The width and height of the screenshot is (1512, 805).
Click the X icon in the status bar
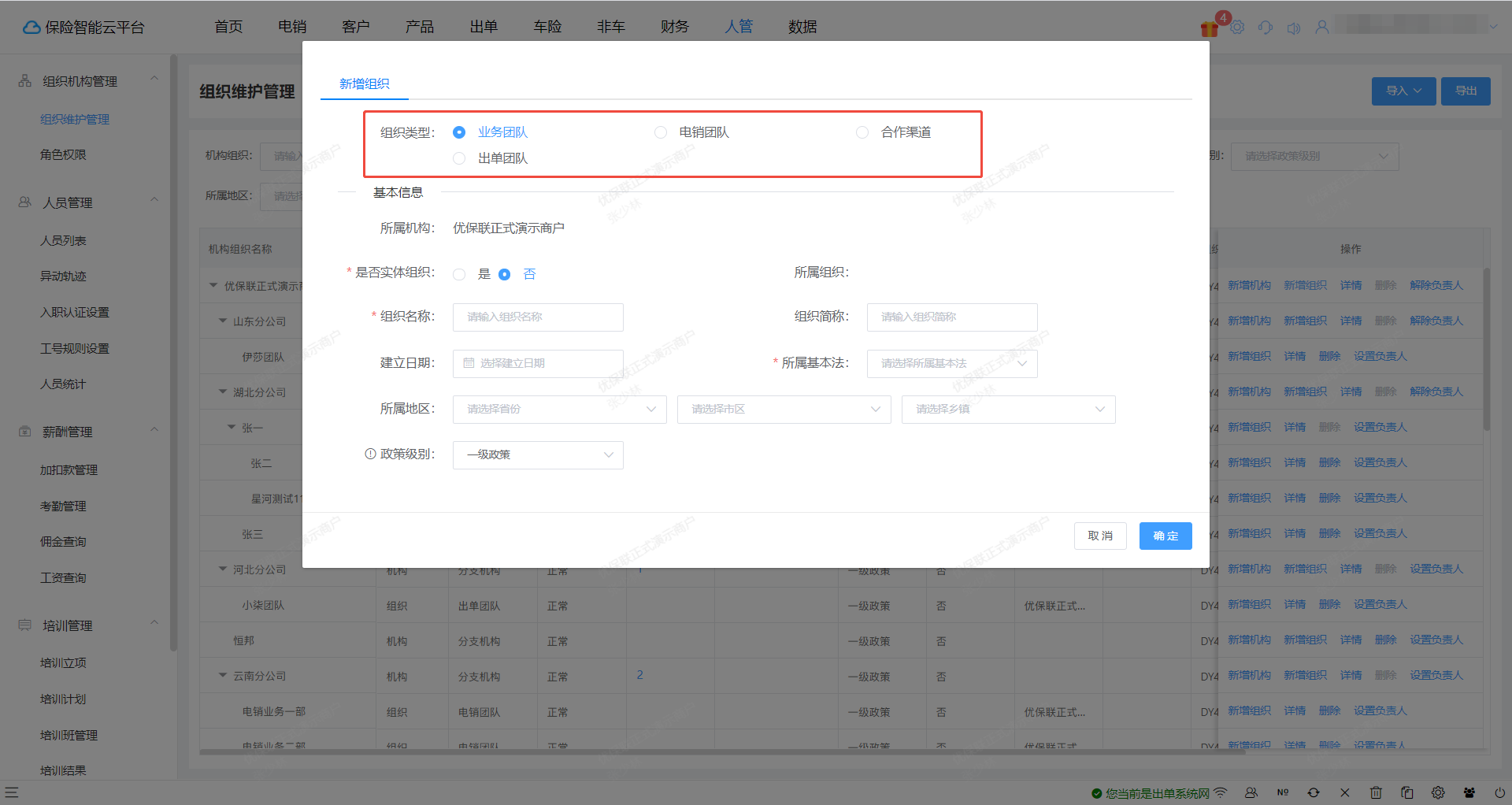1345,792
